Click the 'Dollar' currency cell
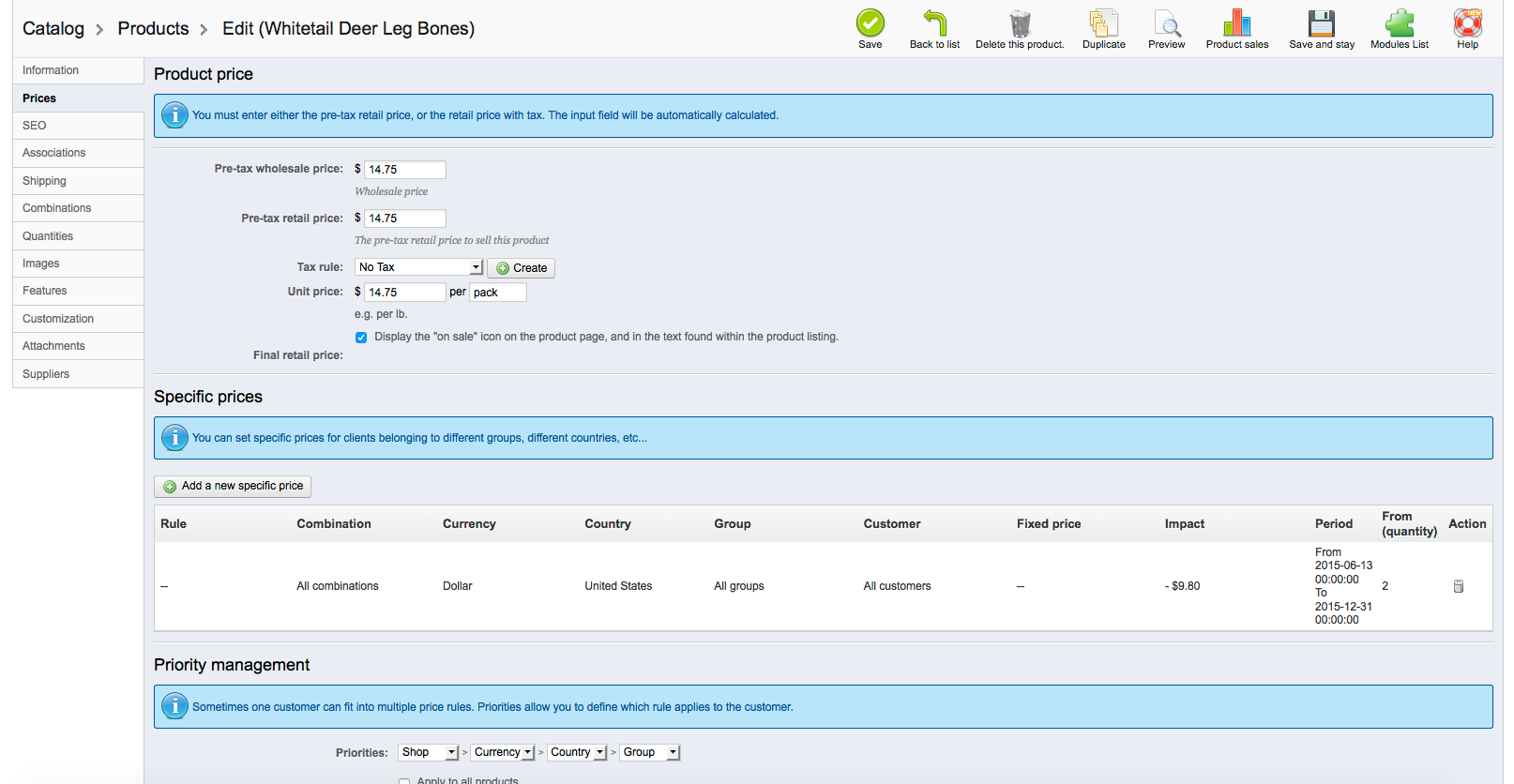Image resolution: width=1514 pixels, height=784 pixels. (x=458, y=586)
